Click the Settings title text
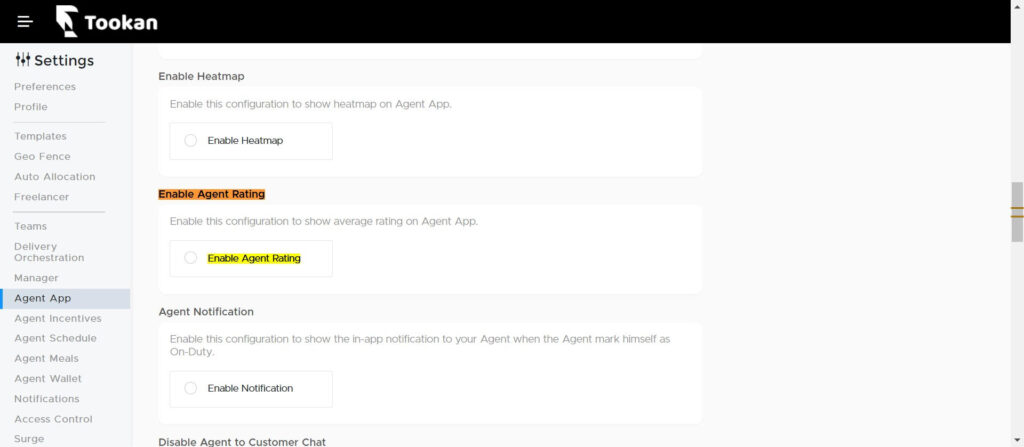 [x=64, y=61]
